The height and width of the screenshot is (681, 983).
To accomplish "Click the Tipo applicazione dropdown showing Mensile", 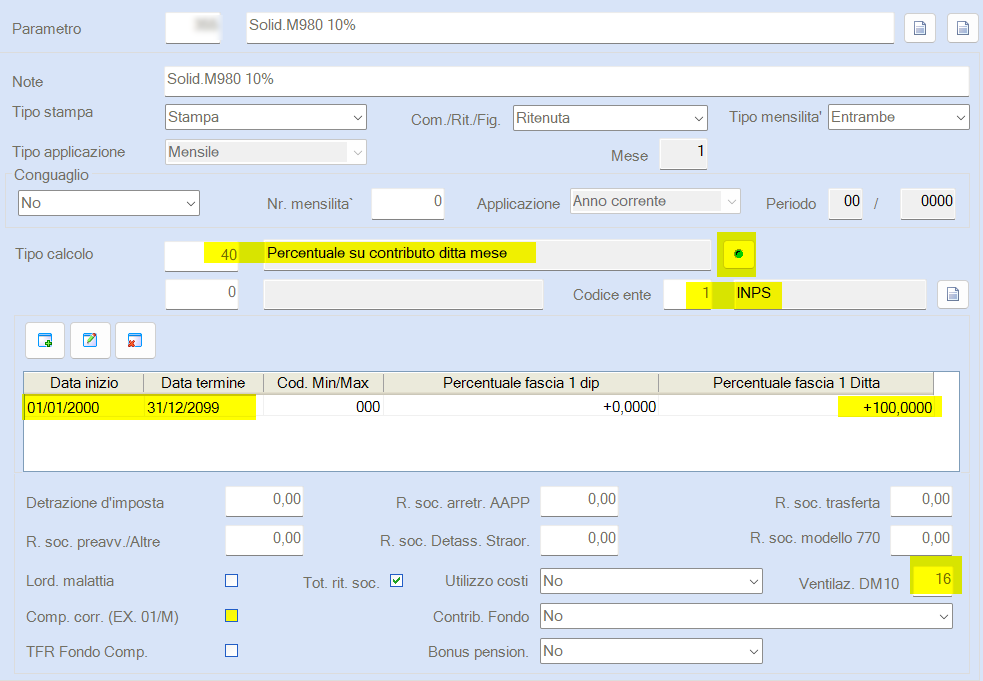I will 266,152.
